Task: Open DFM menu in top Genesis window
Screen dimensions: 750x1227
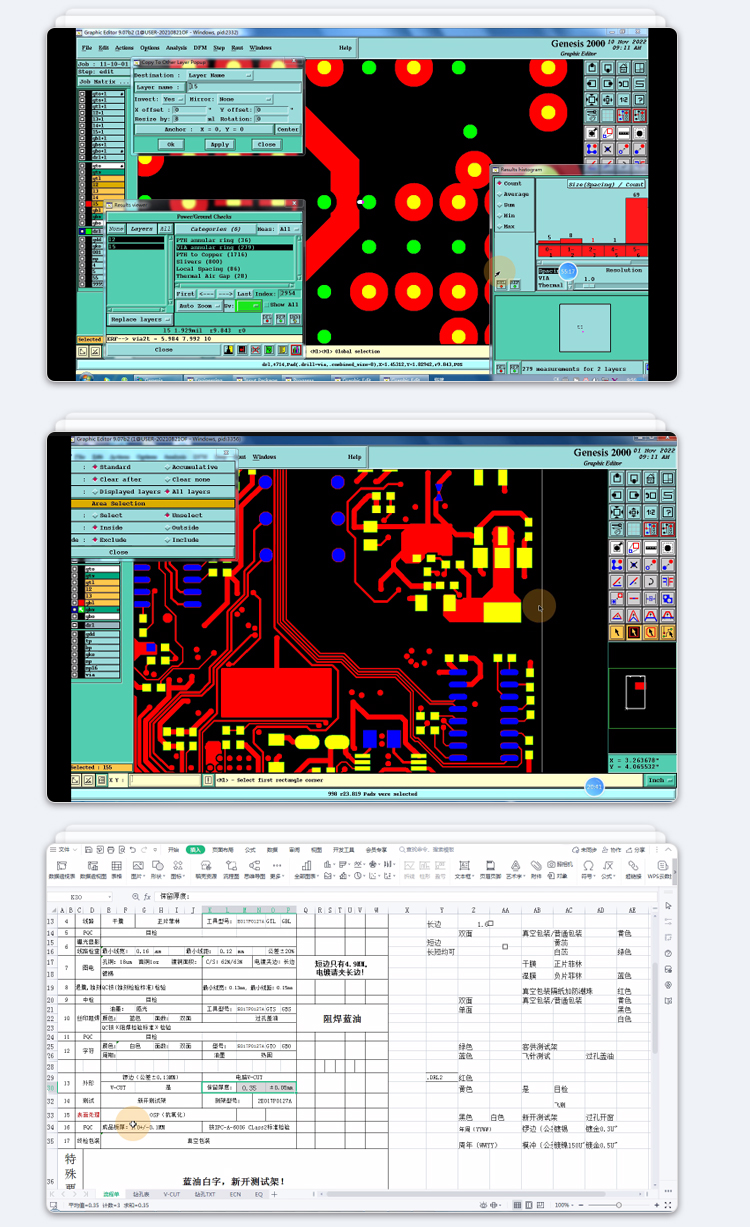Action: pyautogui.click(x=200, y=47)
